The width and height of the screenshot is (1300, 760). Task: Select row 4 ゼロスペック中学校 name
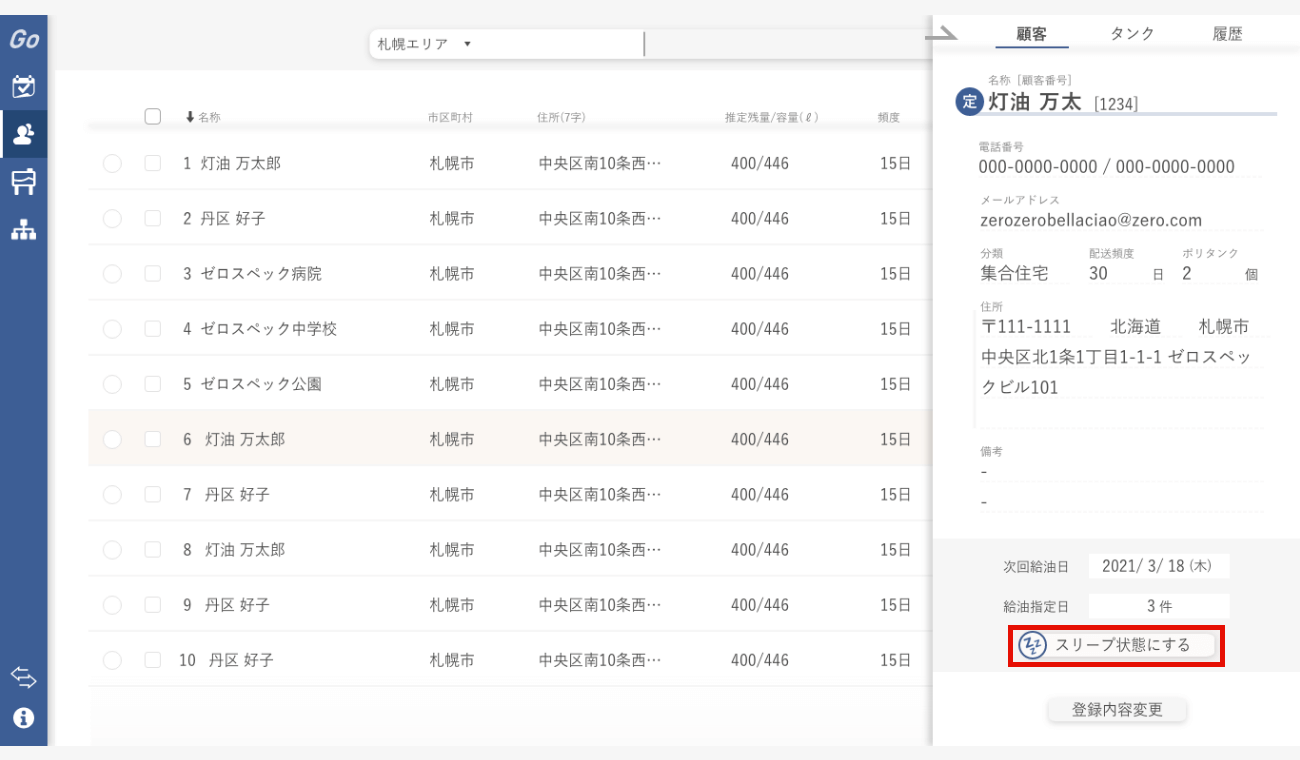click(269, 328)
